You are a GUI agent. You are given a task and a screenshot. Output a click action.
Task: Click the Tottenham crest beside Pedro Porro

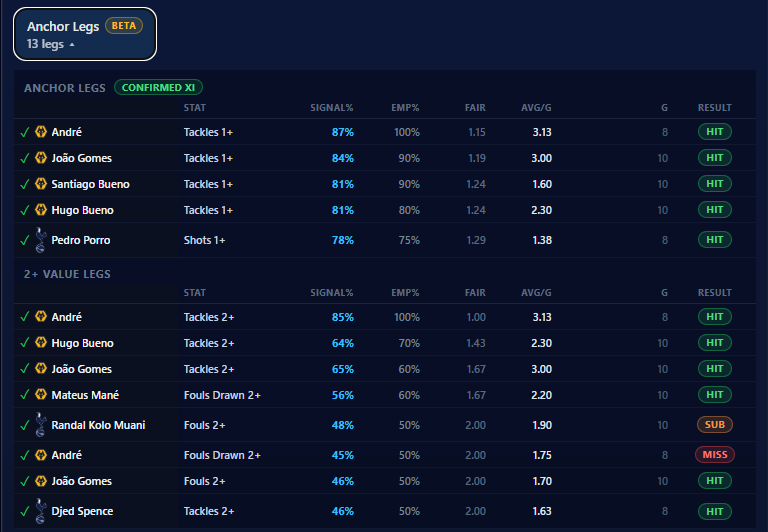[x=41, y=240]
